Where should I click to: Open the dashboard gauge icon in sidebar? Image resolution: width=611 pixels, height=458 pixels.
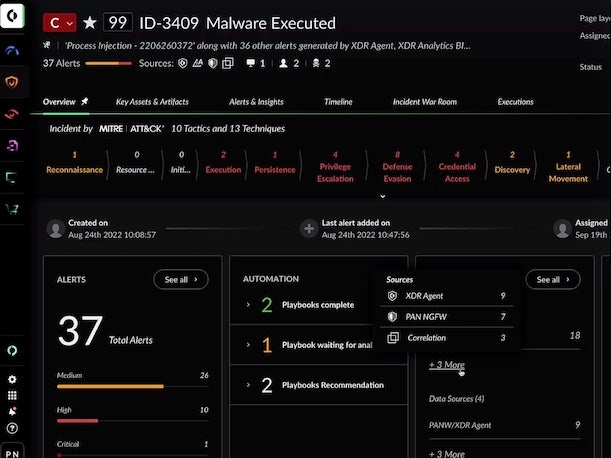click(13, 49)
